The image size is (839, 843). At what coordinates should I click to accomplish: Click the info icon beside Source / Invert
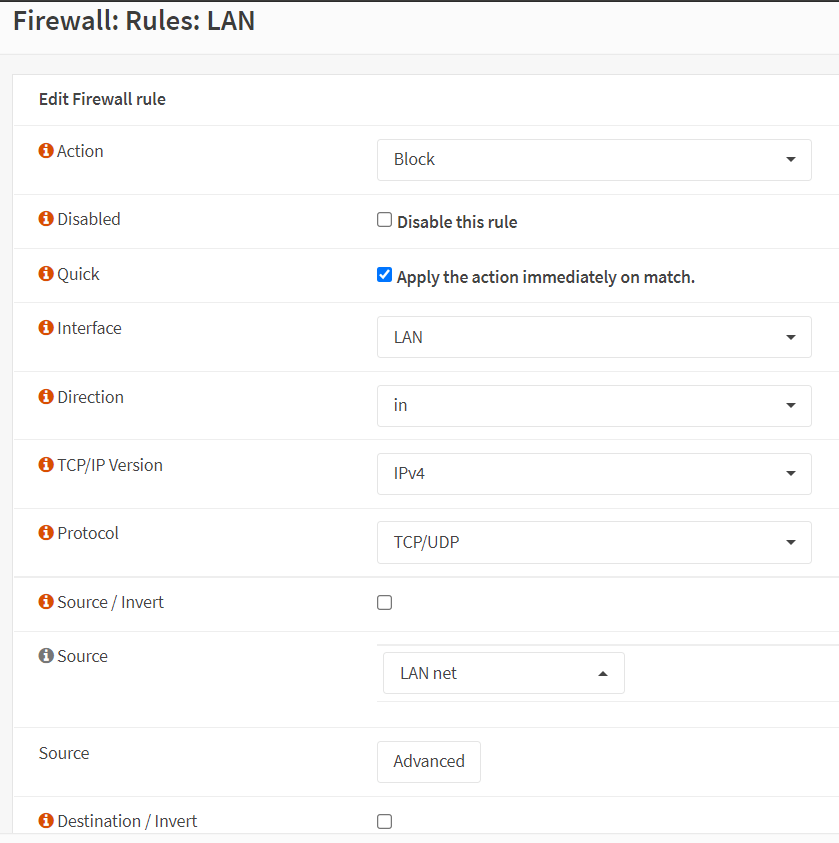[x=46, y=602]
